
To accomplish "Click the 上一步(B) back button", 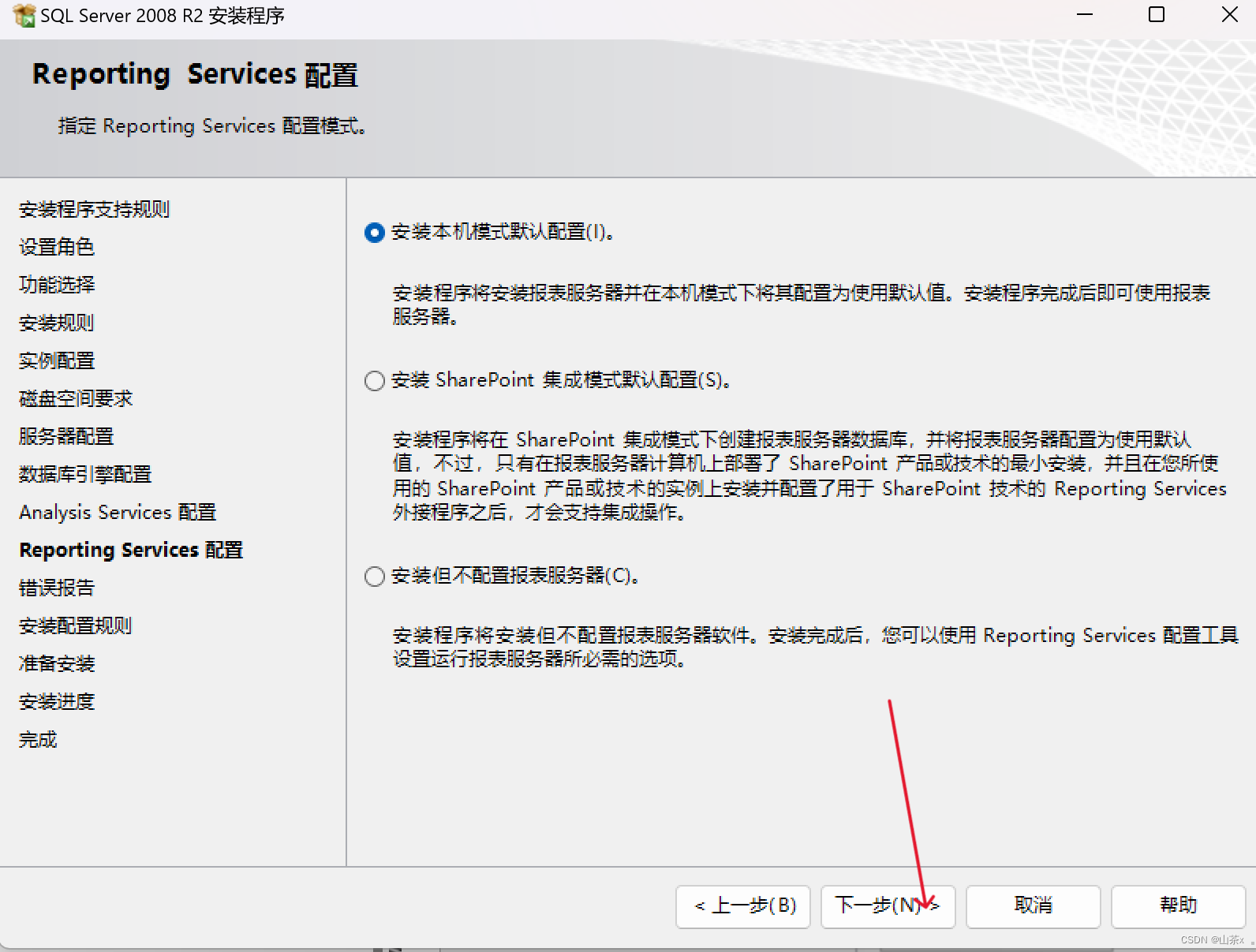I will 743,906.
